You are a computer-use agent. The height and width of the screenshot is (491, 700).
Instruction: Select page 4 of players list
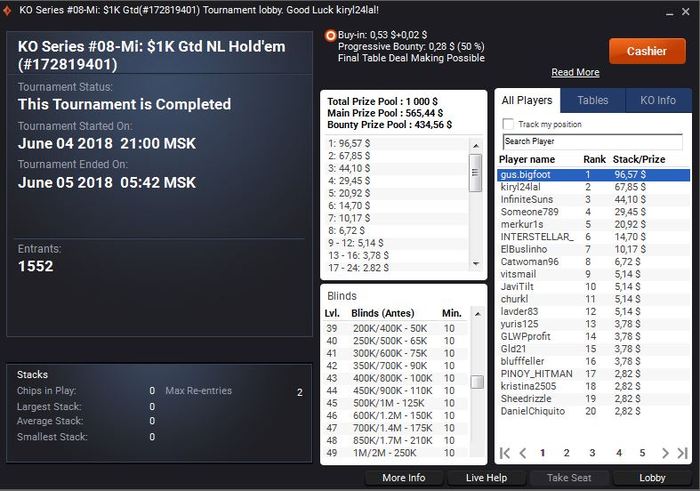pos(619,453)
